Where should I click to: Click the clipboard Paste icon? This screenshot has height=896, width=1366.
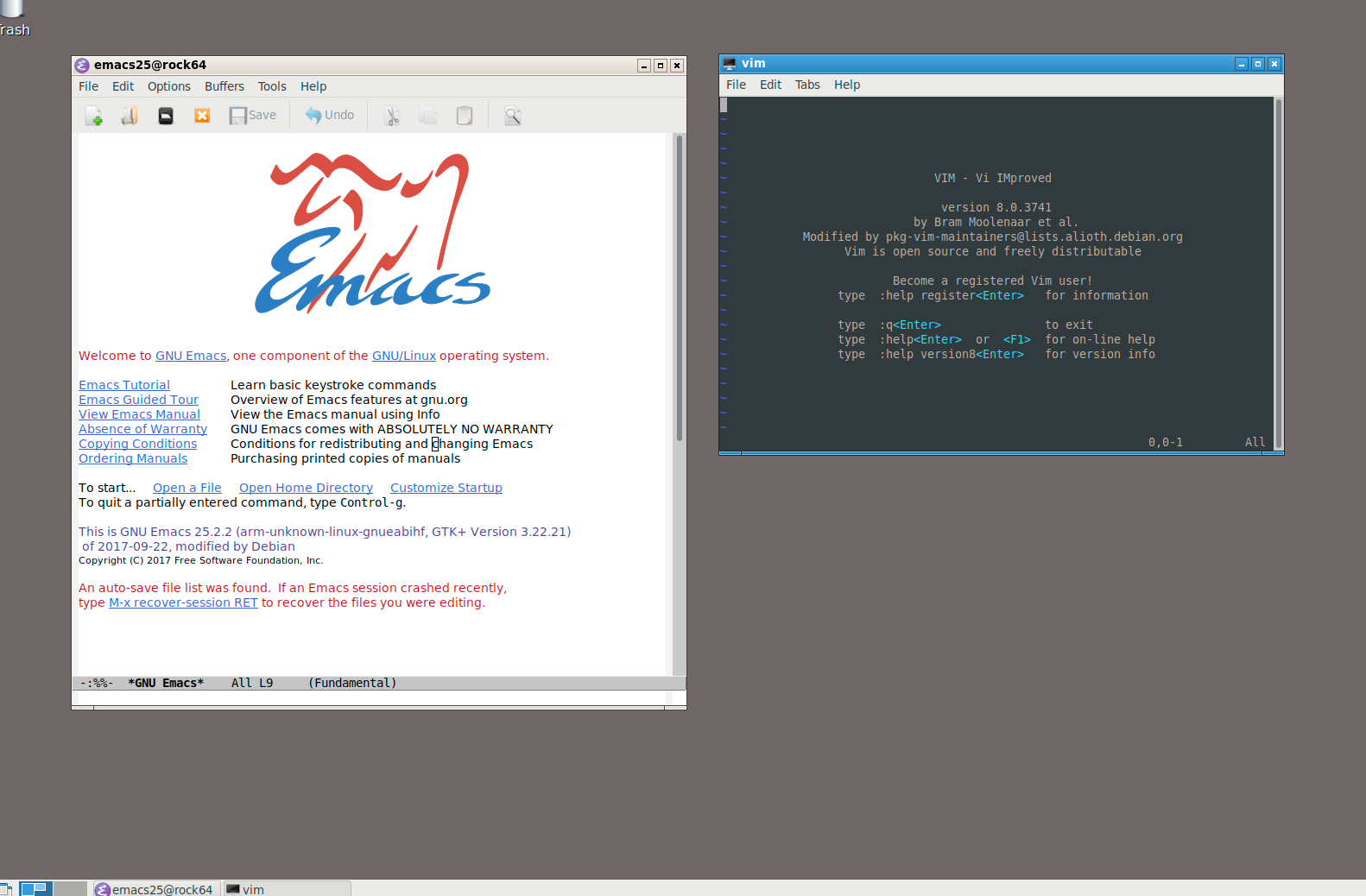click(x=465, y=116)
